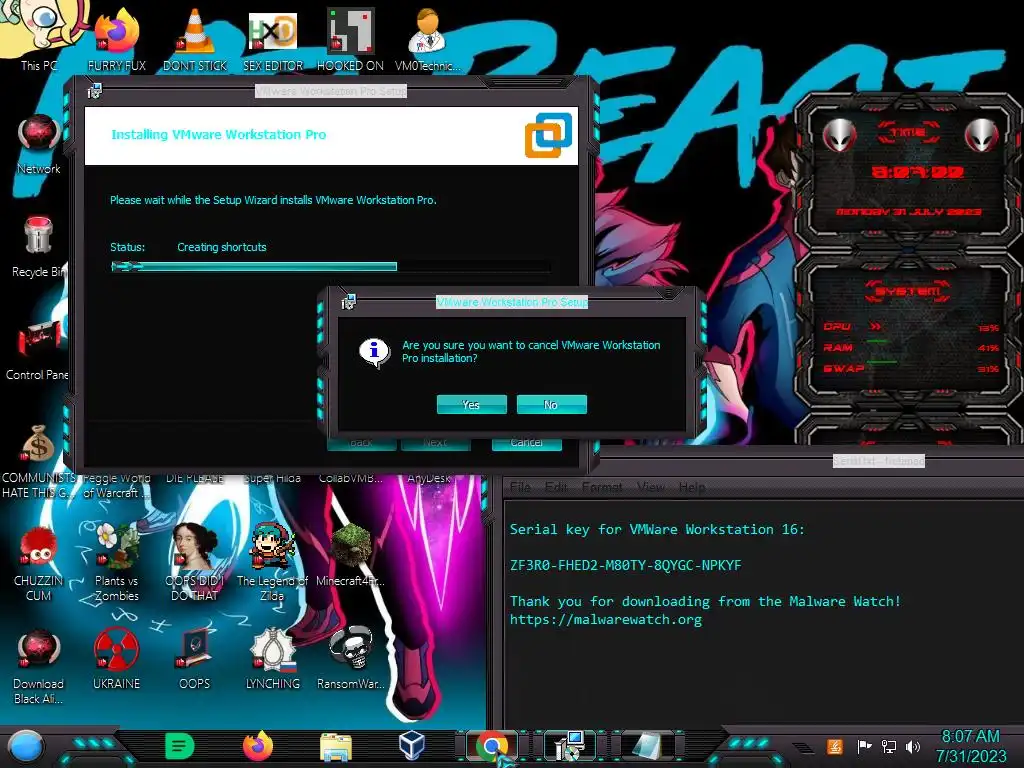Click the Java update tray icon
The height and width of the screenshot is (768, 1024).
(x=835, y=746)
